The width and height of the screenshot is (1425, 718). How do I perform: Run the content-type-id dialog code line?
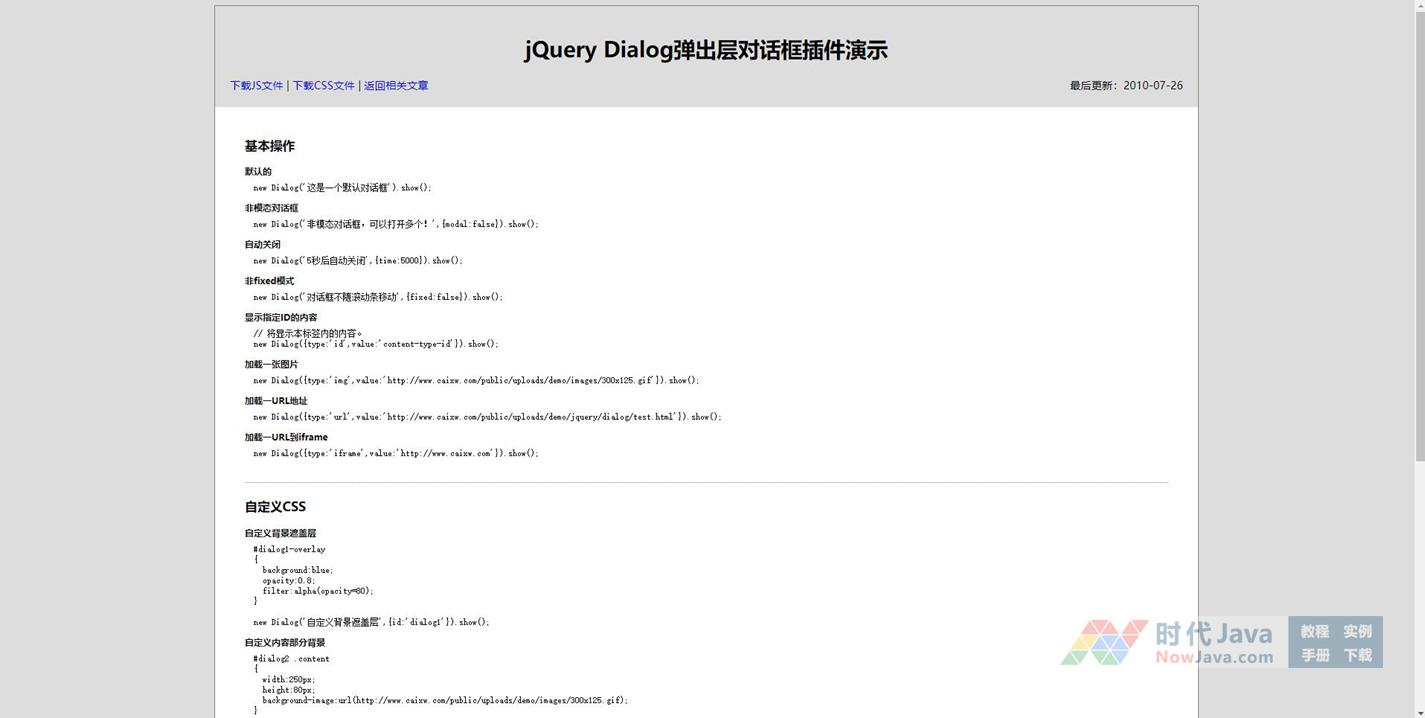click(375, 344)
